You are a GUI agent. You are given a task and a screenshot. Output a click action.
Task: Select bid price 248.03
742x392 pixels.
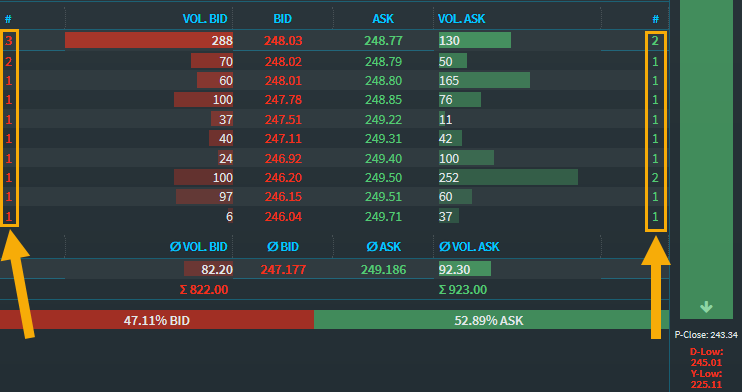click(283, 41)
